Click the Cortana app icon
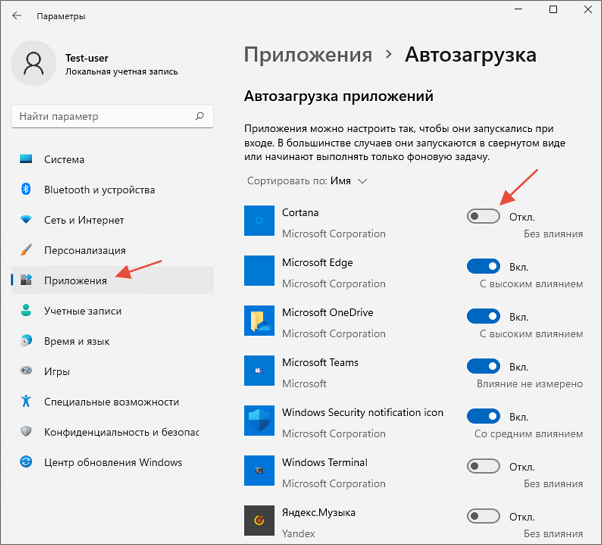 259,221
